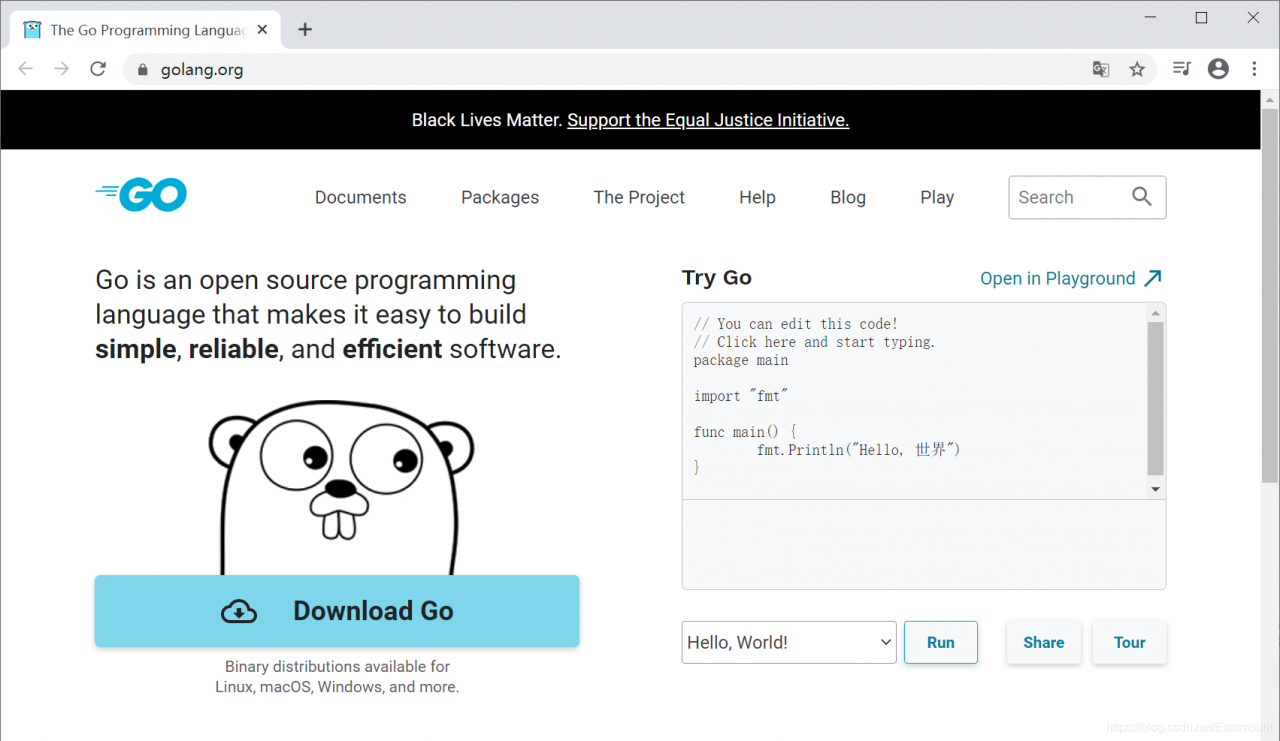This screenshot has height=741, width=1280.
Task: Select the Go Programming Language tab
Action: point(147,30)
